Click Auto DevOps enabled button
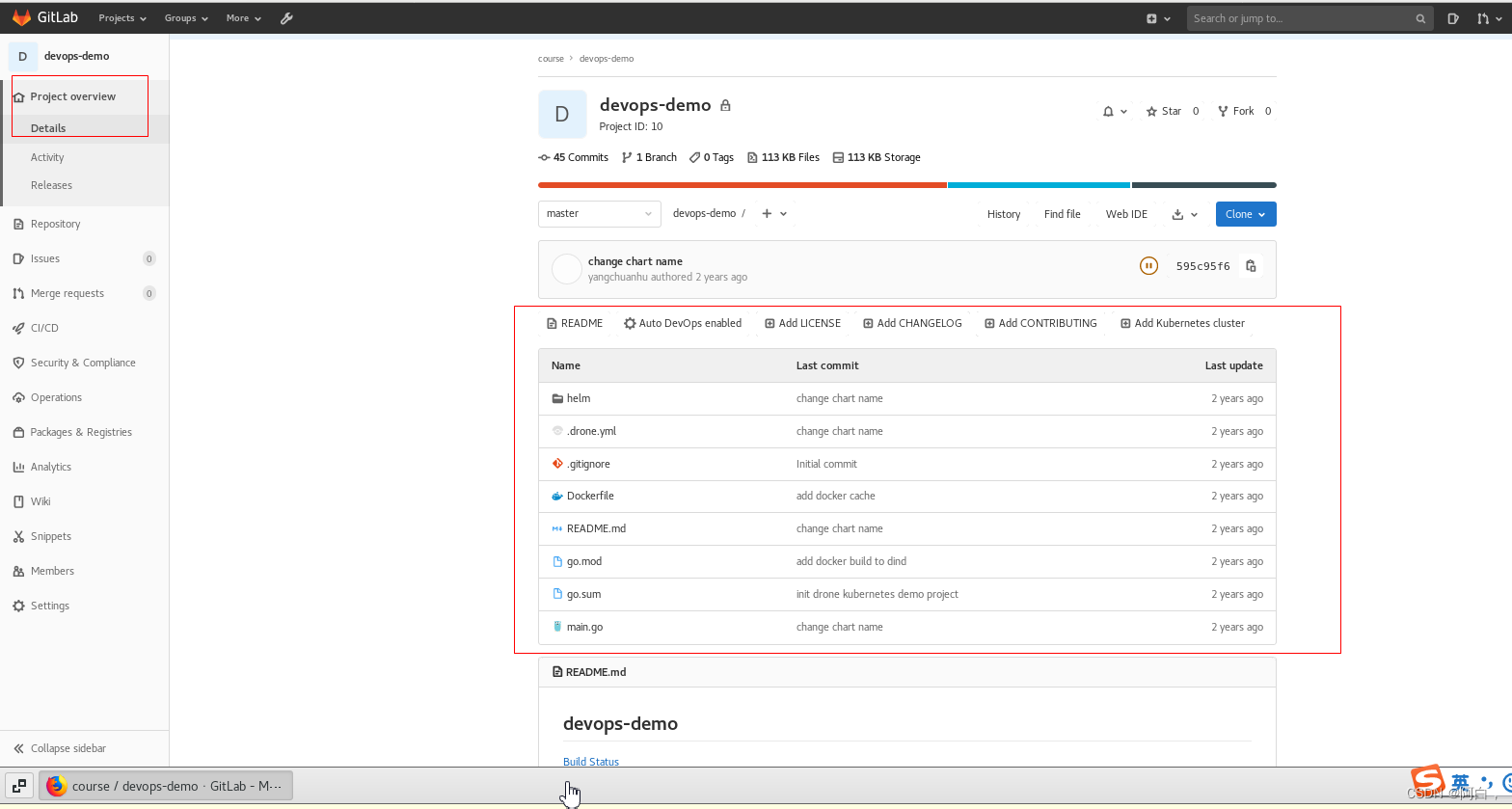 click(x=683, y=323)
